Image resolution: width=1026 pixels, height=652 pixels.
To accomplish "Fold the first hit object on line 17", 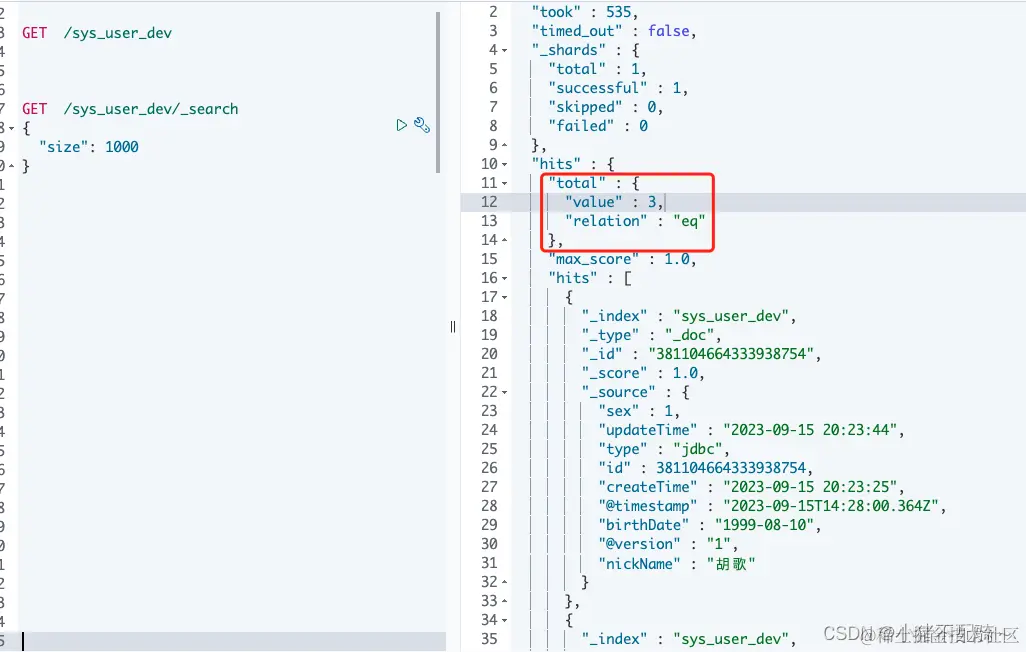I will tap(504, 297).
